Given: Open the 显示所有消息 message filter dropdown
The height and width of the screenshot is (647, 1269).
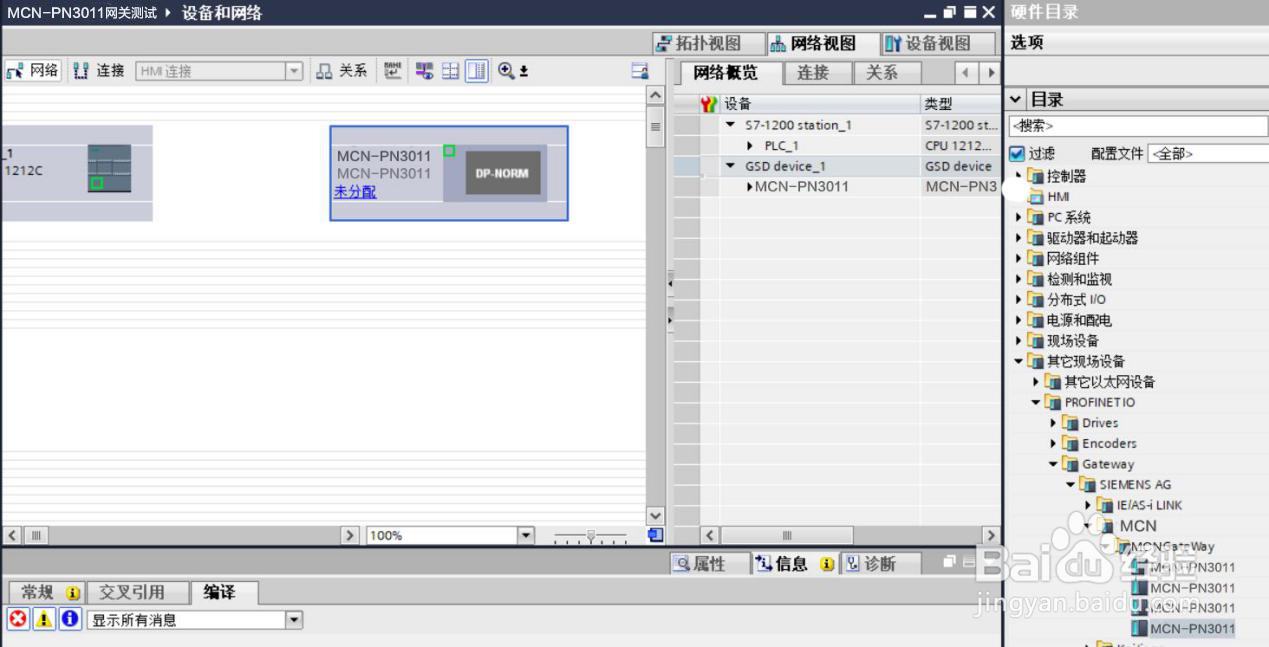Looking at the screenshot, I should 294,620.
